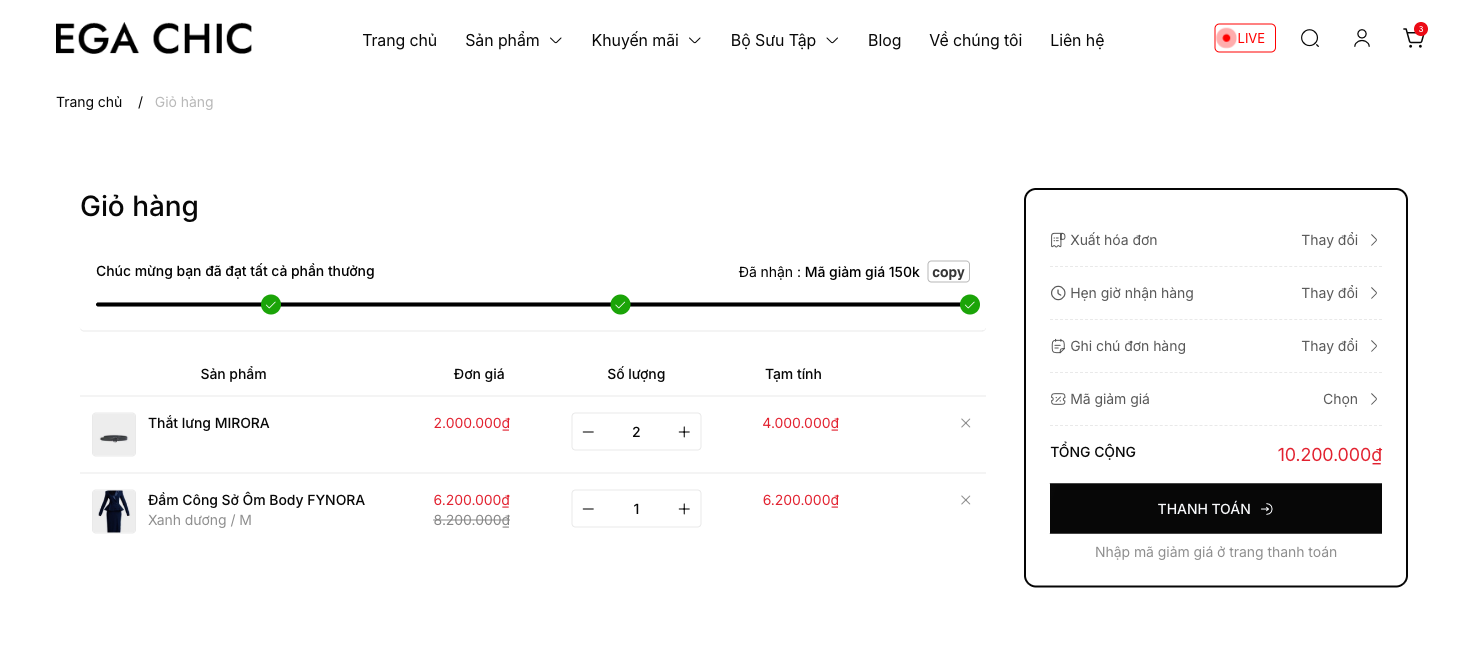Increase Đầm Công Sở FYNORA quantity

tap(684, 509)
